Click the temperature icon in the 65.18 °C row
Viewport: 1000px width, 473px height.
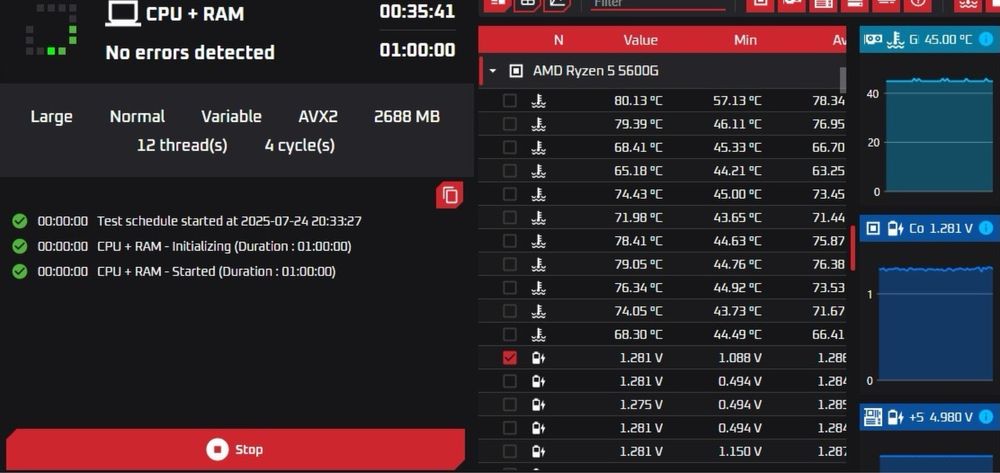[x=539, y=171]
